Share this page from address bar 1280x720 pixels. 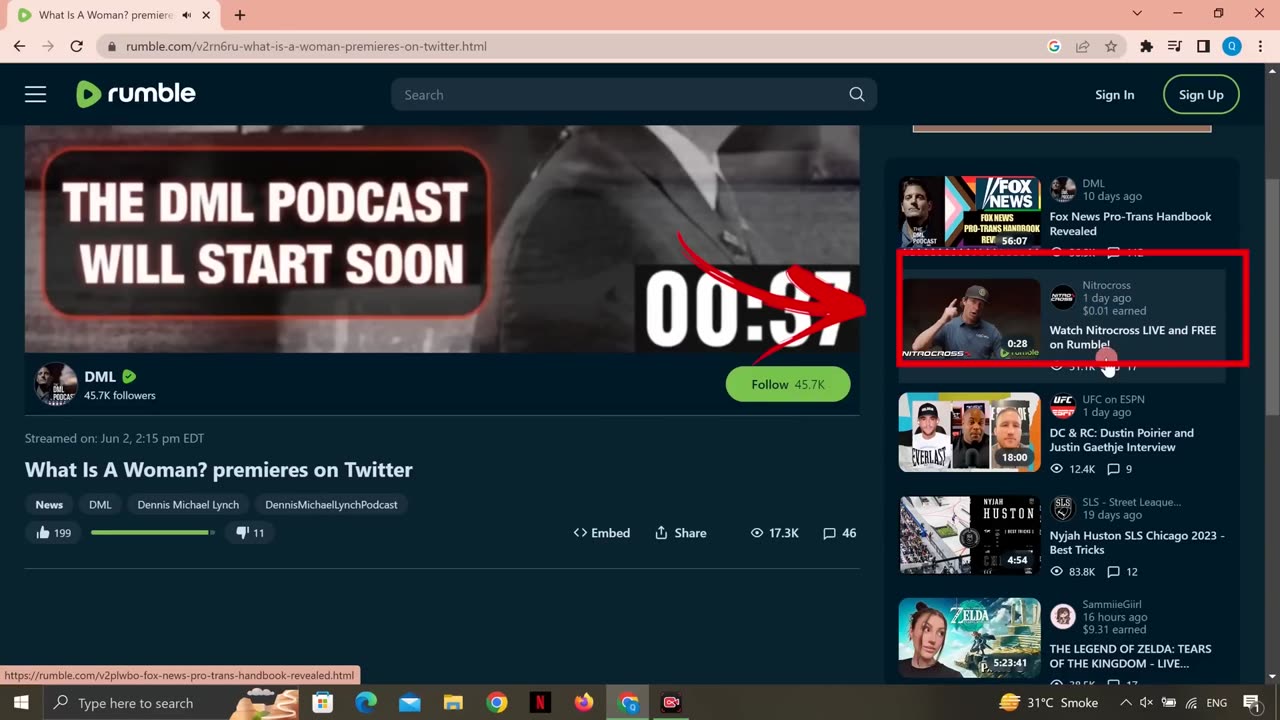(x=1082, y=46)
